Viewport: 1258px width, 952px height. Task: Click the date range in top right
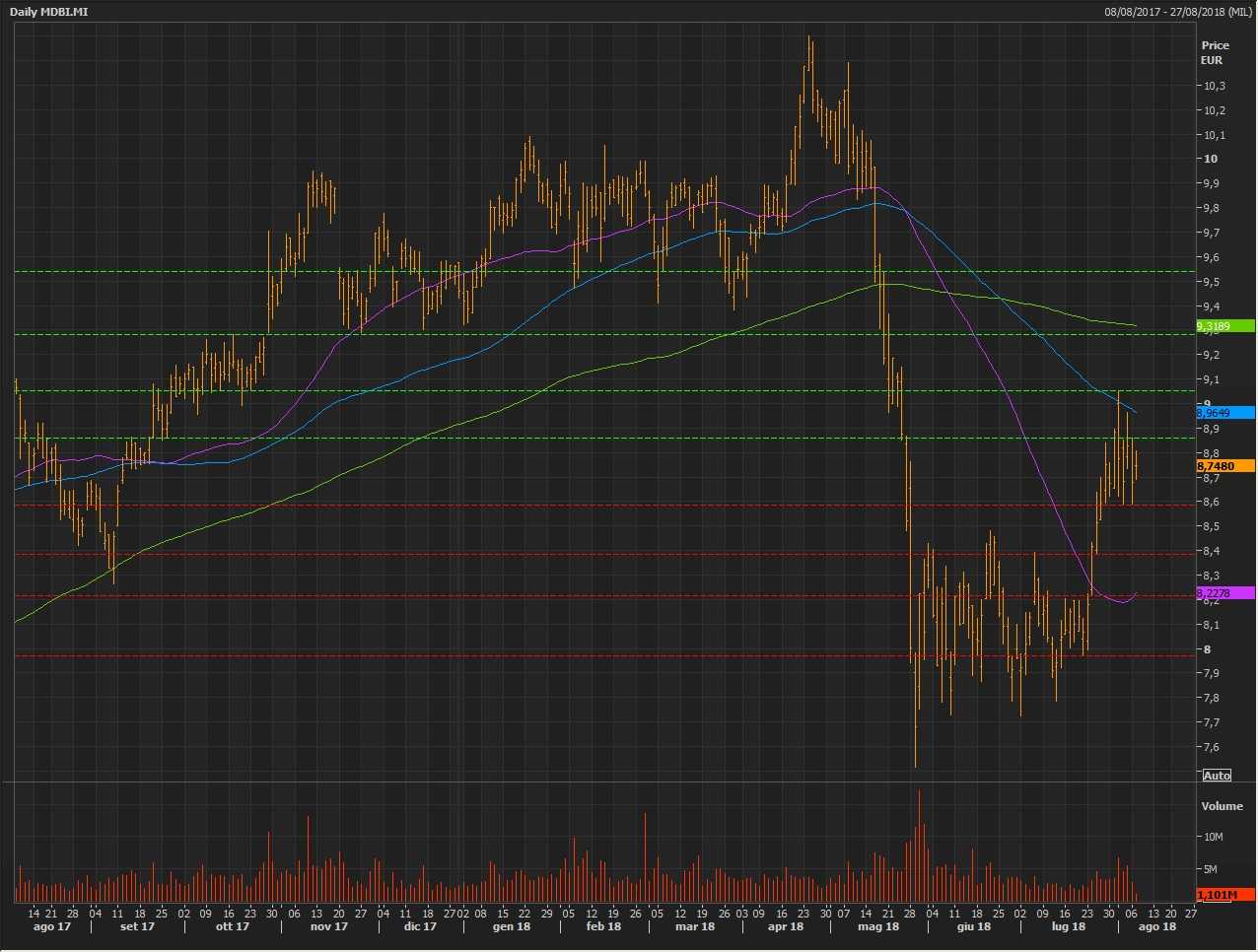point(1177,11)
